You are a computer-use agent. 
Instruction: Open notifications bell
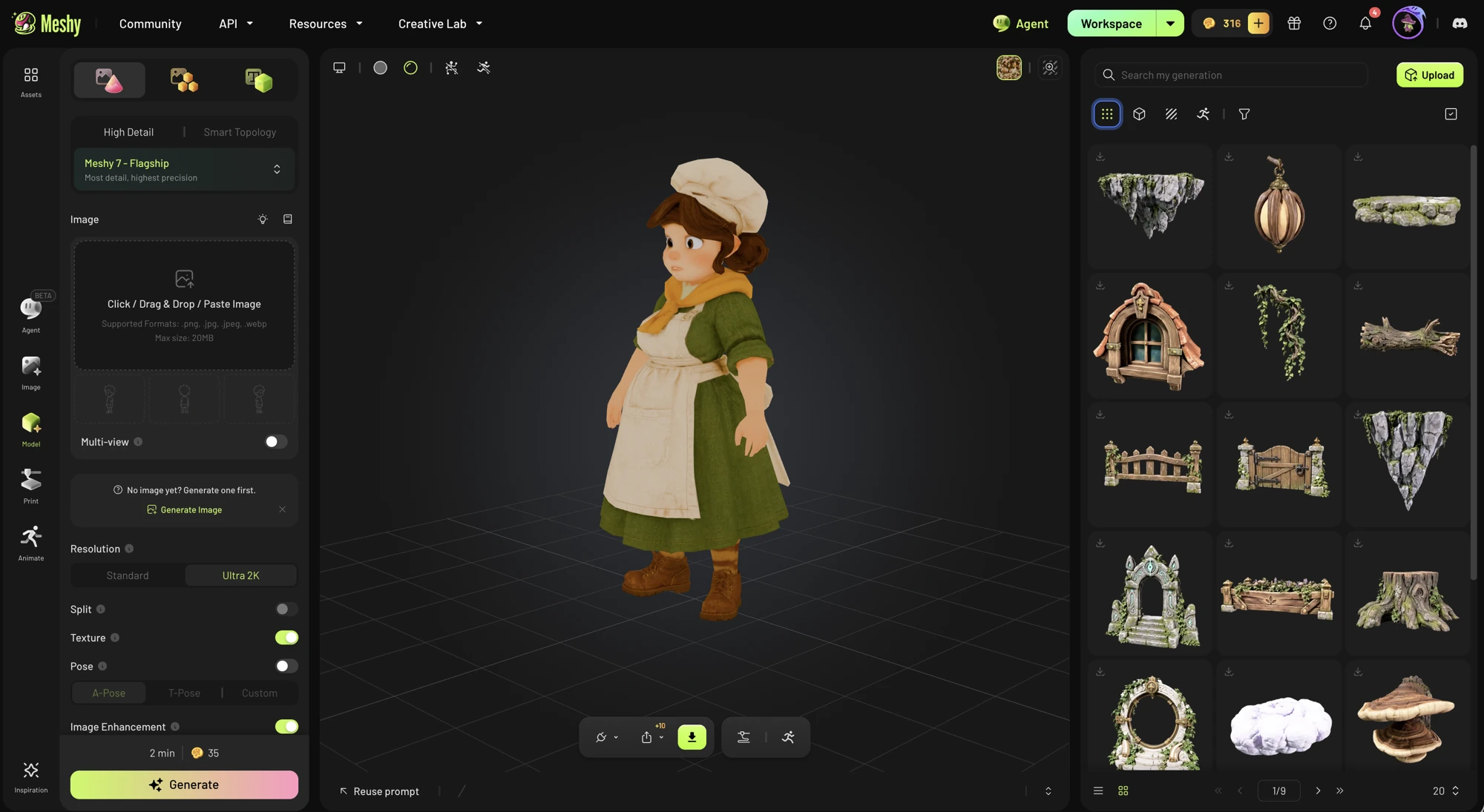(1365, 24)
